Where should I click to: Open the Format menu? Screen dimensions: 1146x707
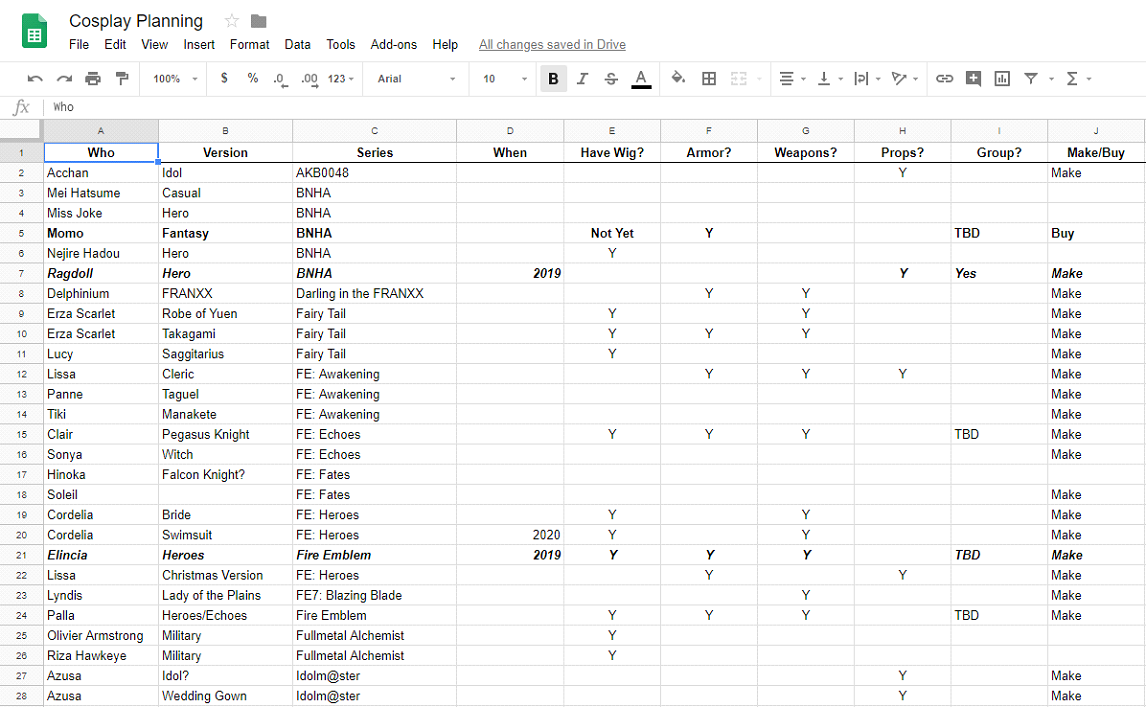[249, 44]
